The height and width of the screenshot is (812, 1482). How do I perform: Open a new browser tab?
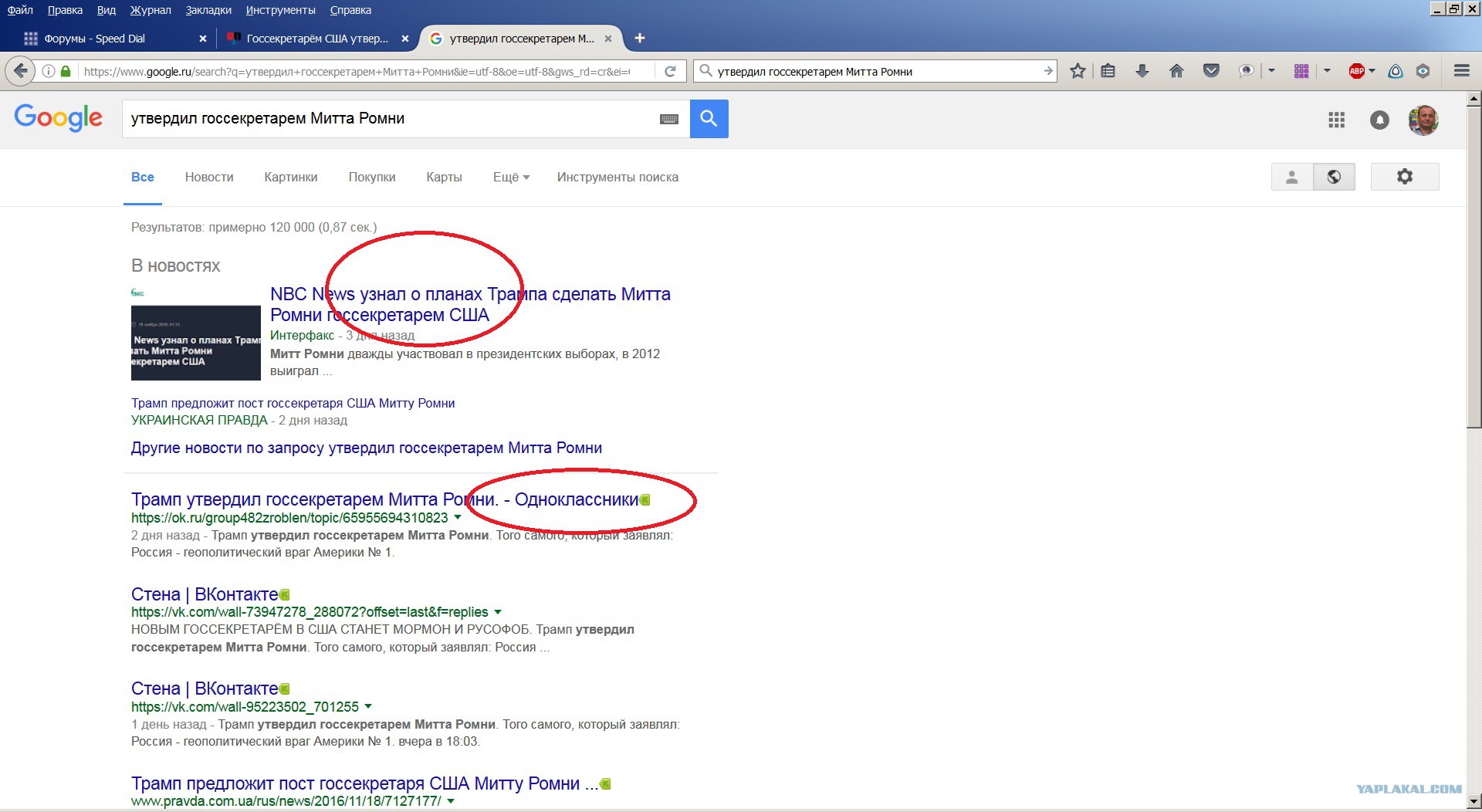tap(639, 38)
